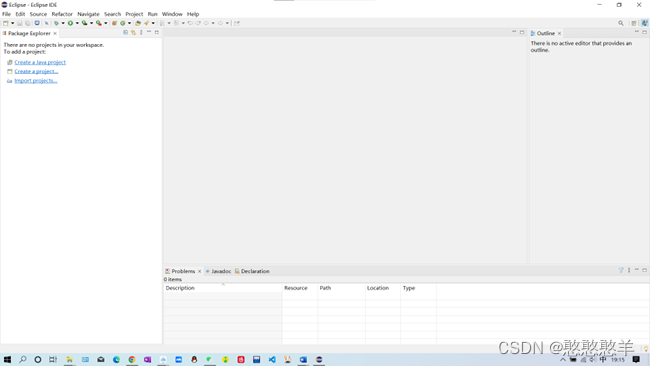Click the Windows Start button
650x366 pixels.
coord(7,359)
